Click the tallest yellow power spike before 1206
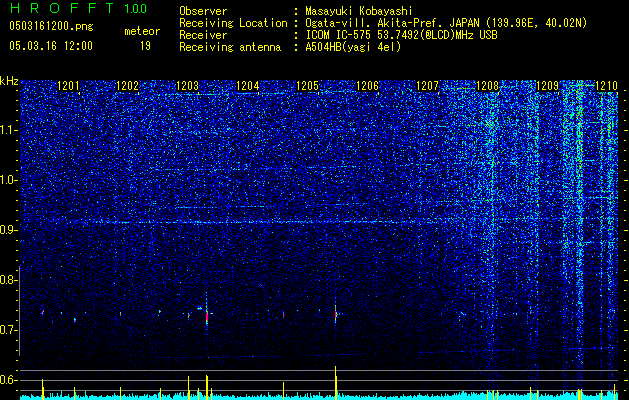Image resolution: width=629 pixels, height=400 pixels. coord(336,382)
